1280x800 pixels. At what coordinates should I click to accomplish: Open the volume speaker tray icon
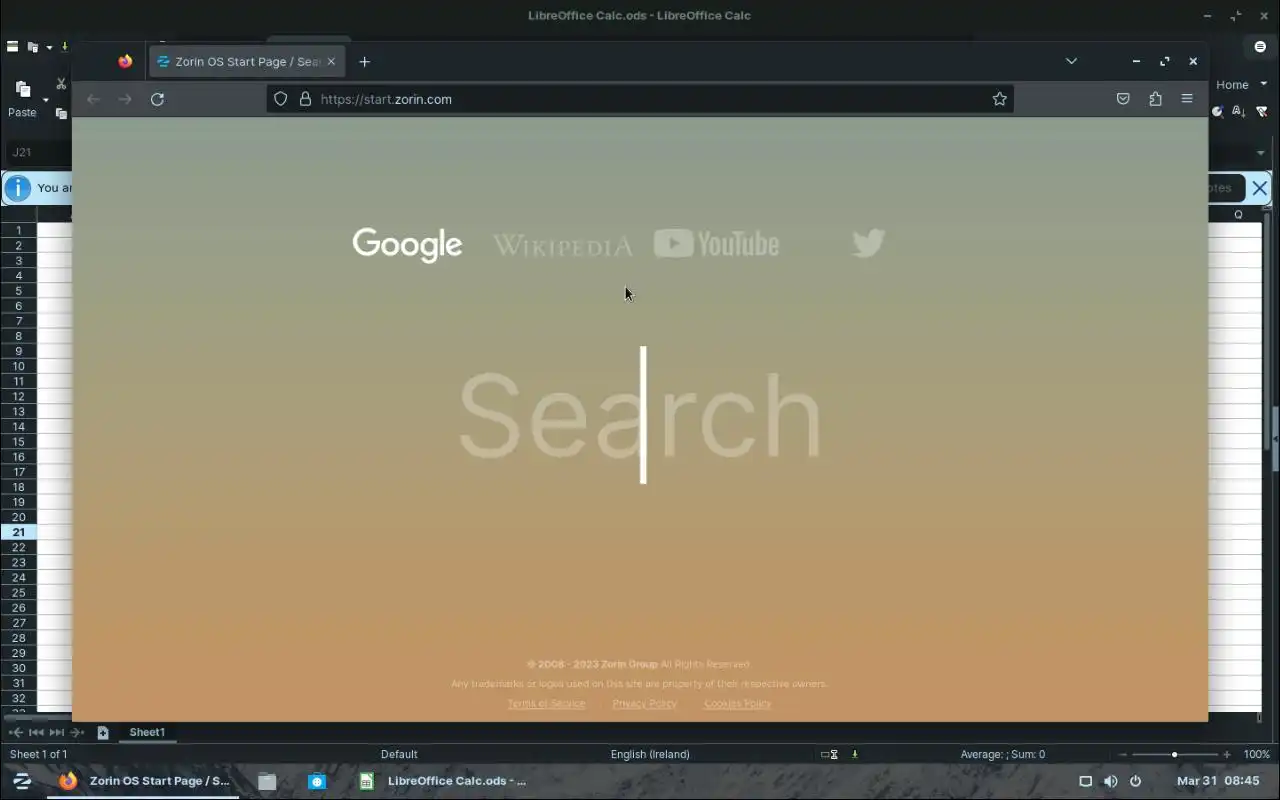tap(1110, 781)
